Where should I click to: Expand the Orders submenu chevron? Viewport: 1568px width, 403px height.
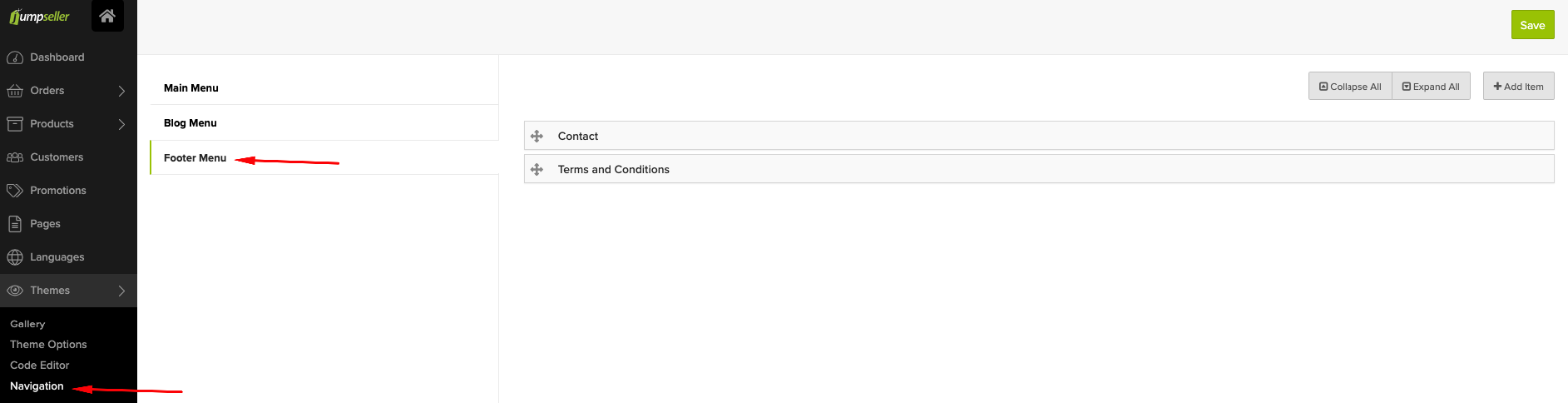(x=121, y=91)
